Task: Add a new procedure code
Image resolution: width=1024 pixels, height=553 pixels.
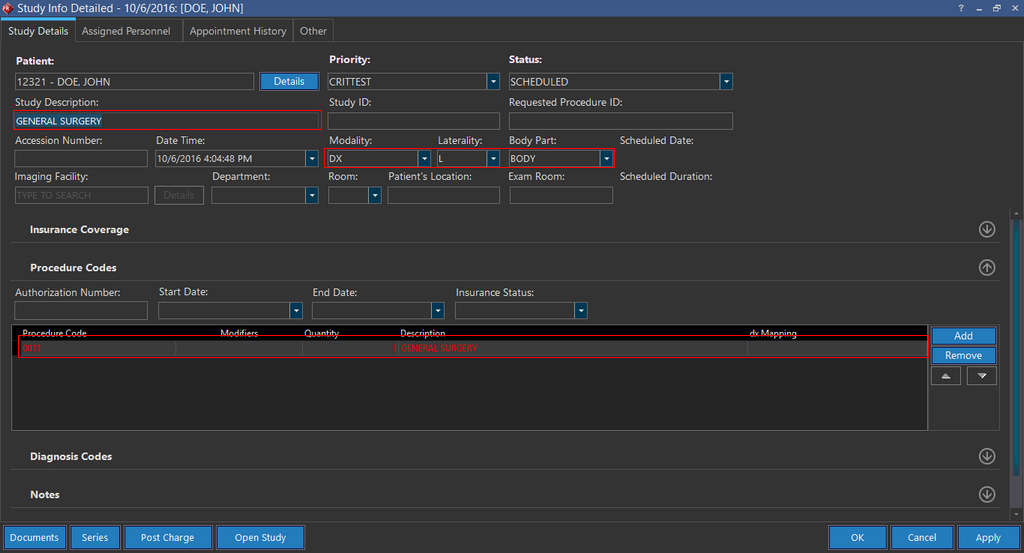Action: pos(963,336)
